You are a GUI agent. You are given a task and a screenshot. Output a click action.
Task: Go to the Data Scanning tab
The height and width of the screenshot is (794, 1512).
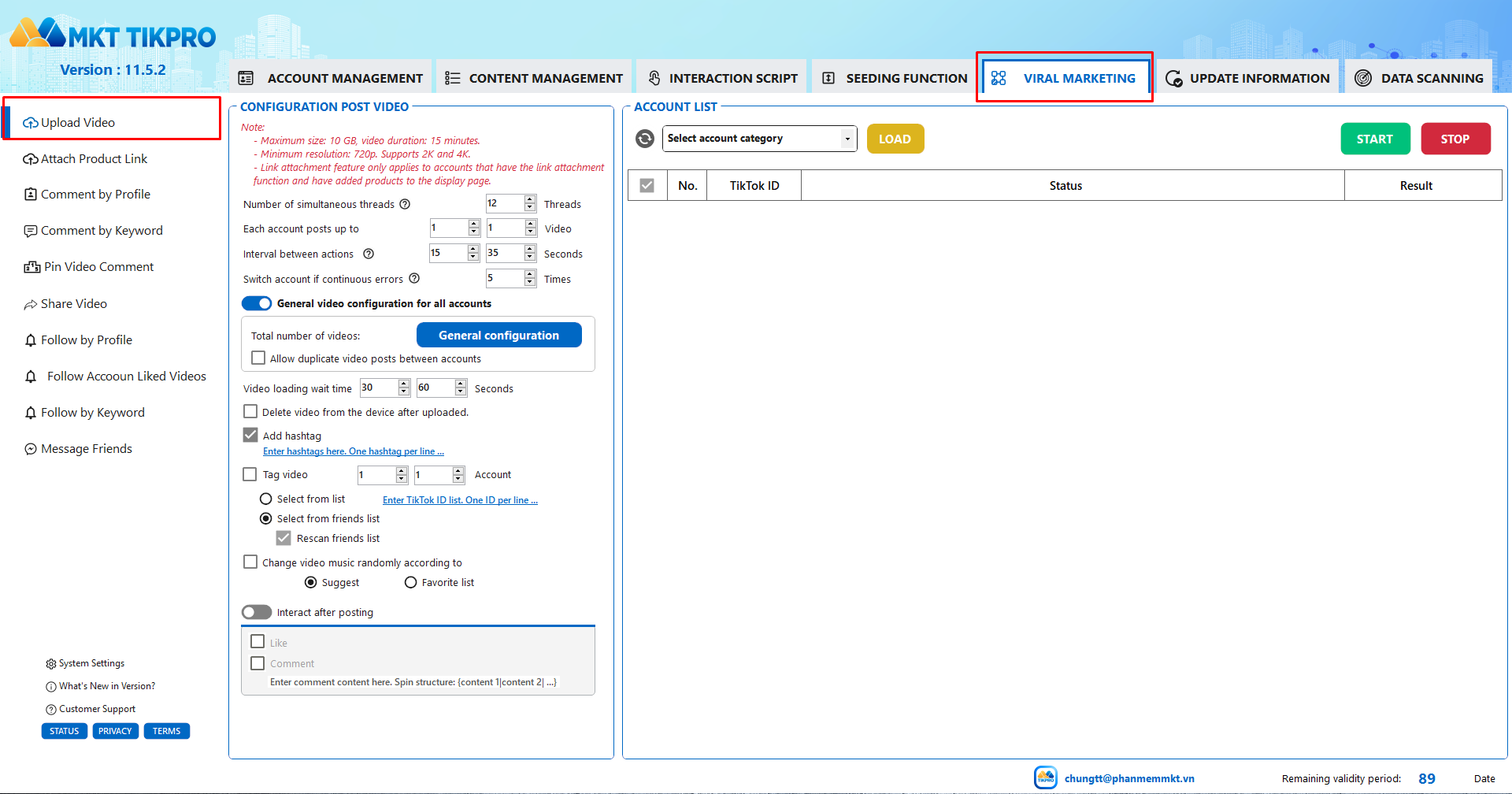coord(1419,78)
